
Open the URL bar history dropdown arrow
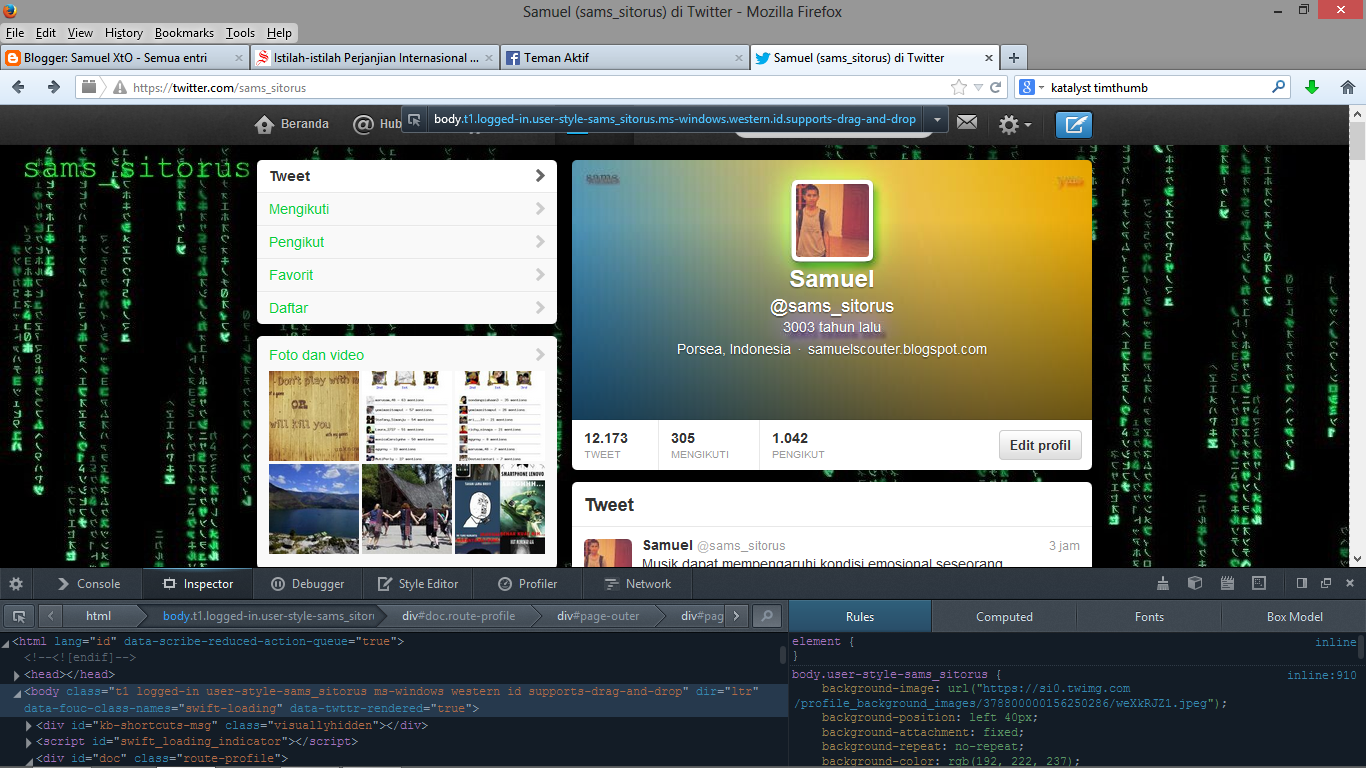tap(978, 88)
